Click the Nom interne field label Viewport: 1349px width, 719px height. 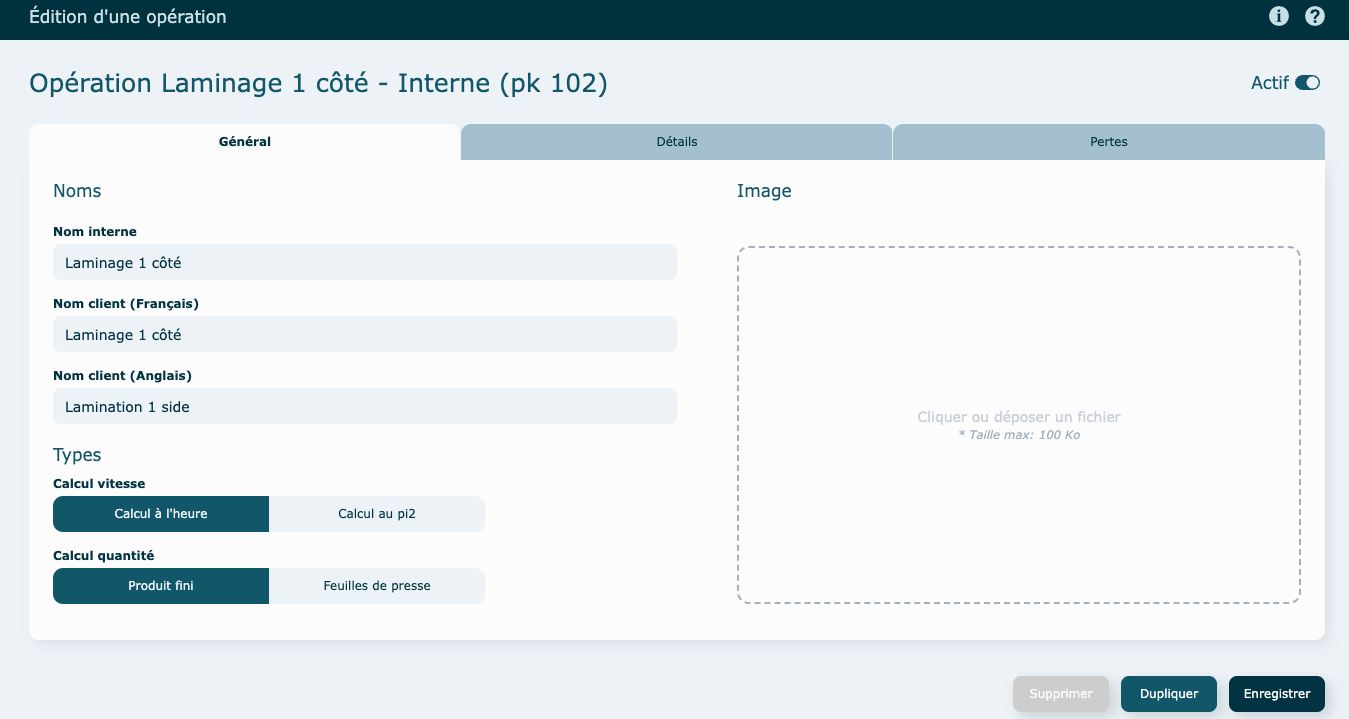[x=95, y=232]
